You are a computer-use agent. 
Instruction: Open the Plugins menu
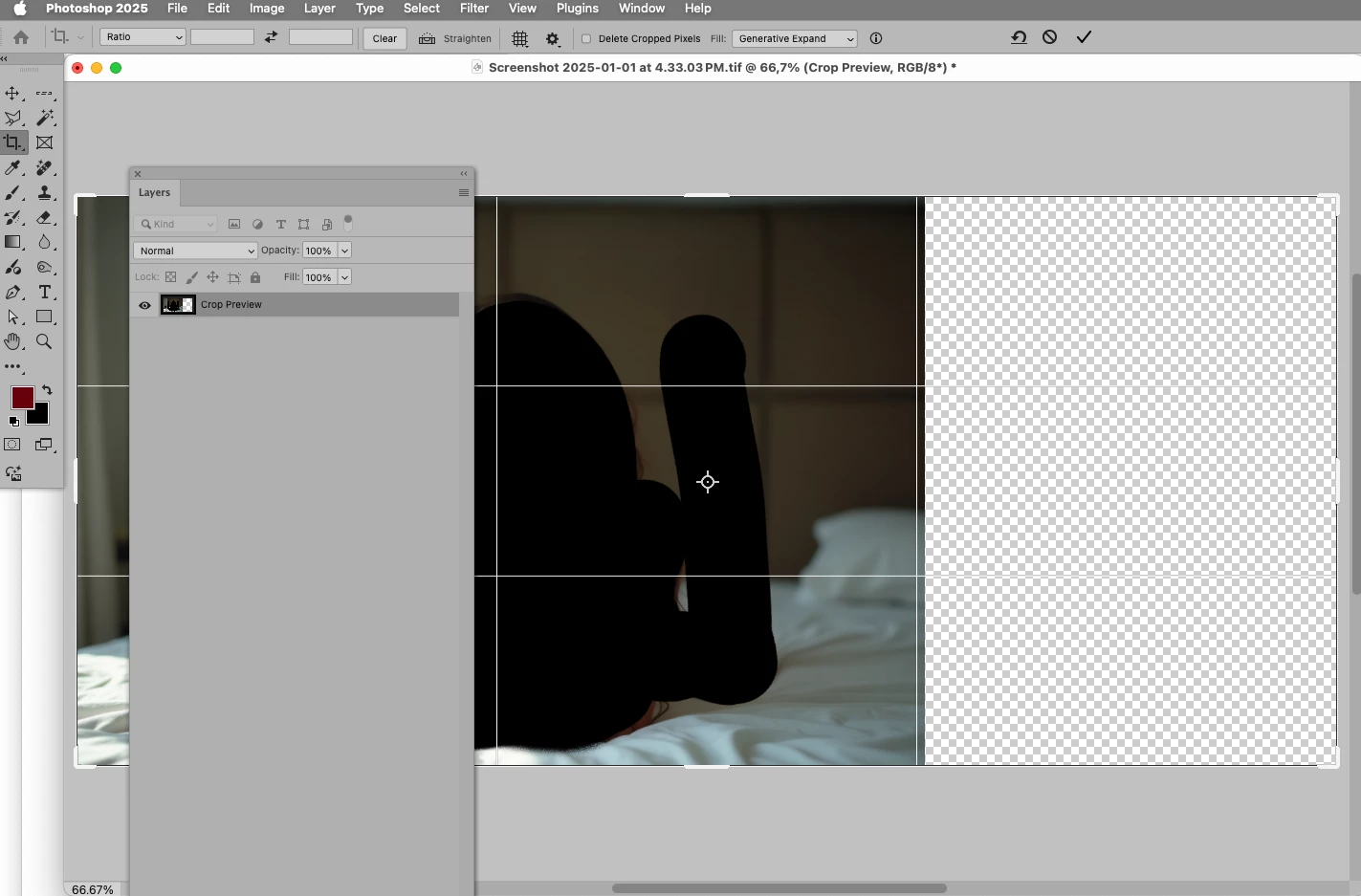578,9
